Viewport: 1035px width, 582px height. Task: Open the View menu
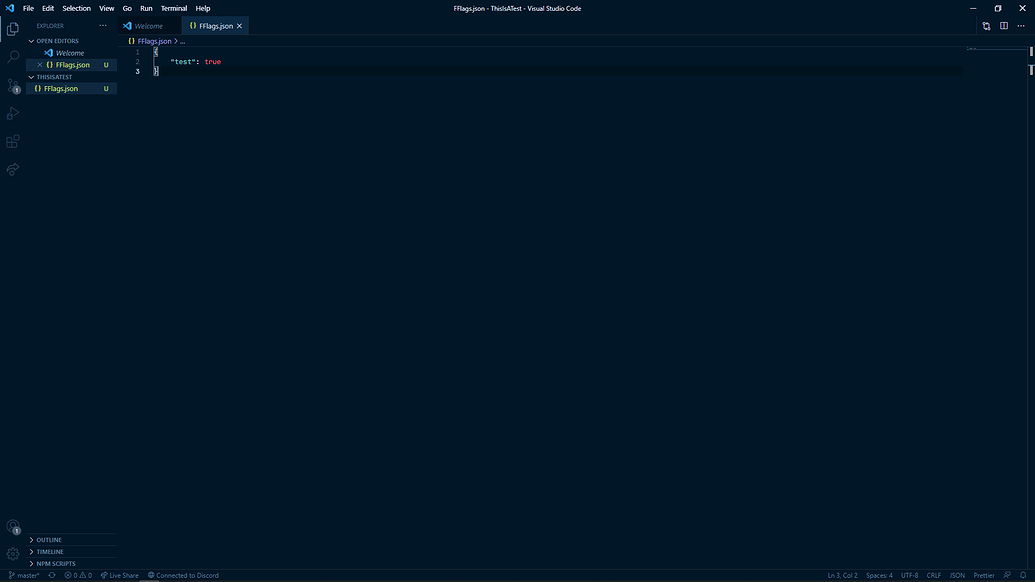pos(106,9)
